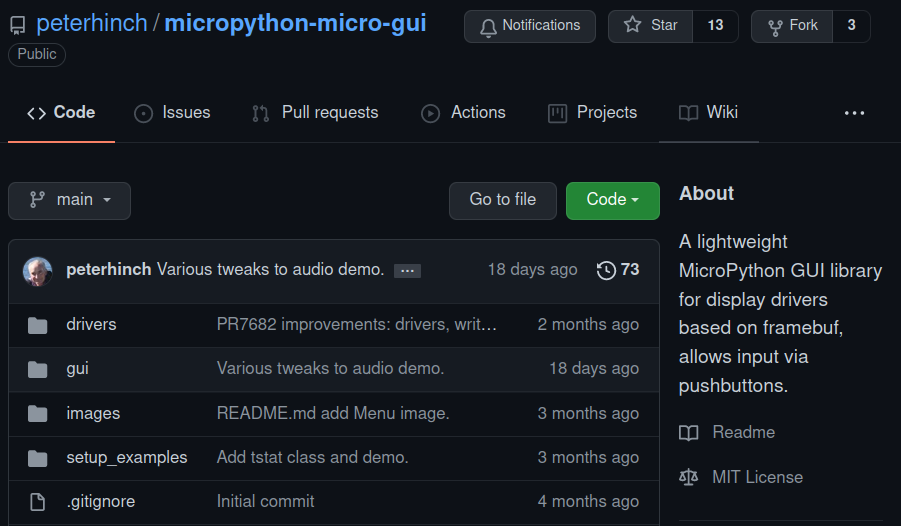Click '3 months ago' in images row

click(588, 413)
